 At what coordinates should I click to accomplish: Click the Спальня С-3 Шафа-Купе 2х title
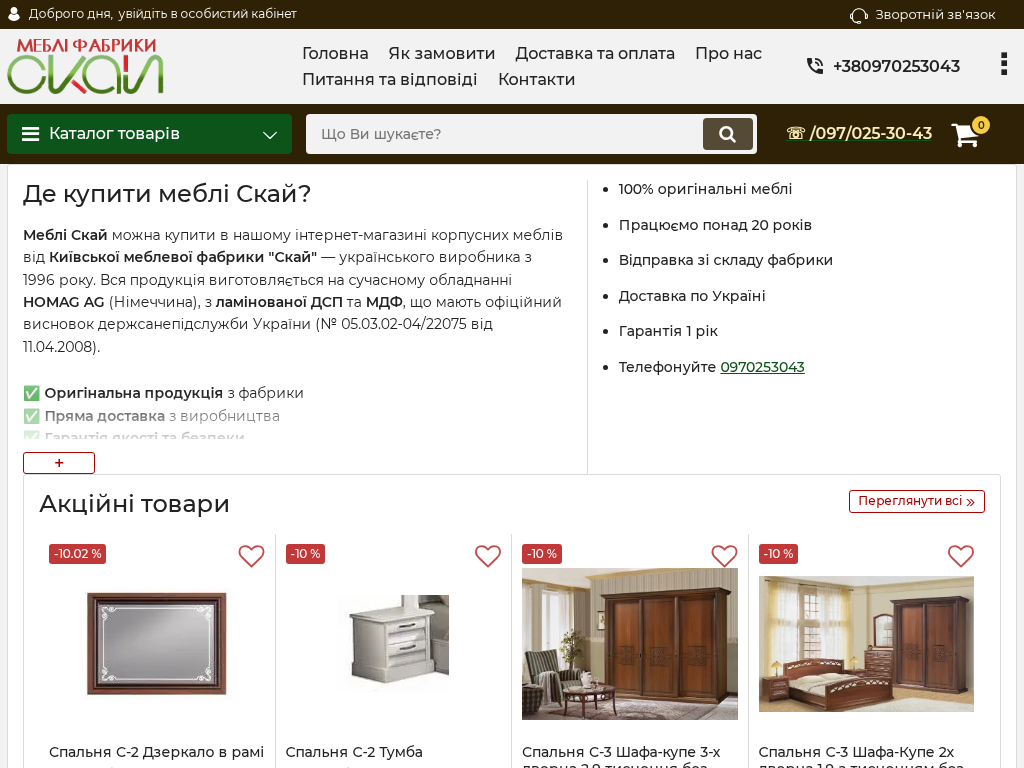(856, 752)
